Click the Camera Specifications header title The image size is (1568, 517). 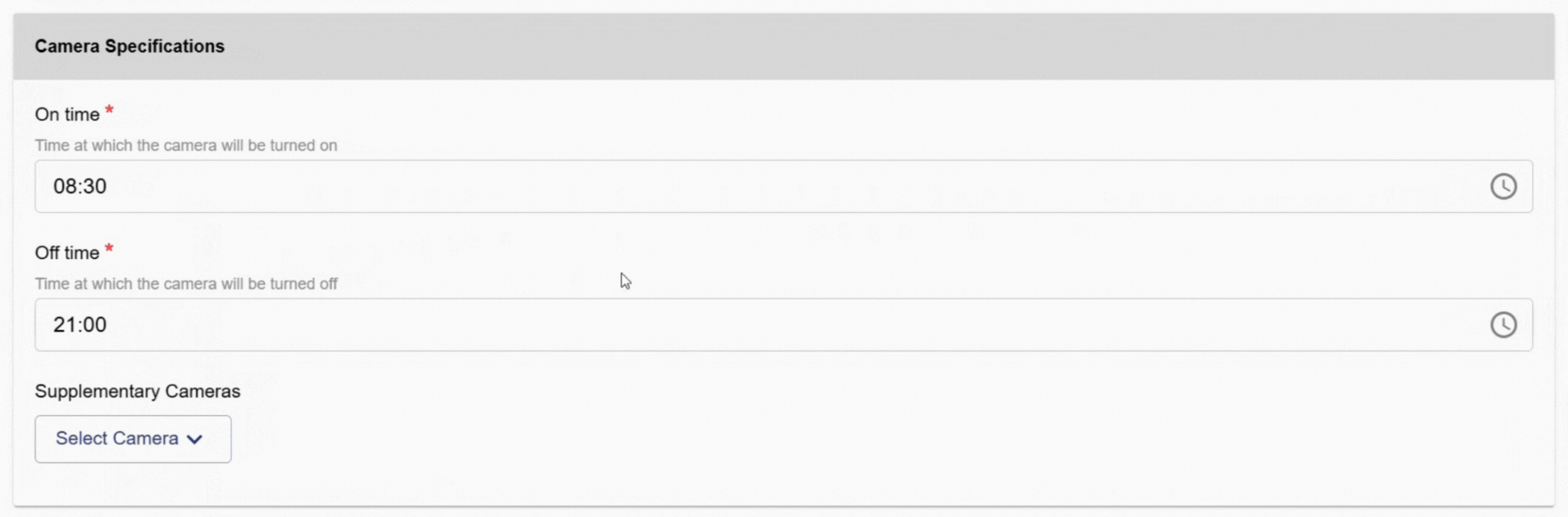click(130, 47)
